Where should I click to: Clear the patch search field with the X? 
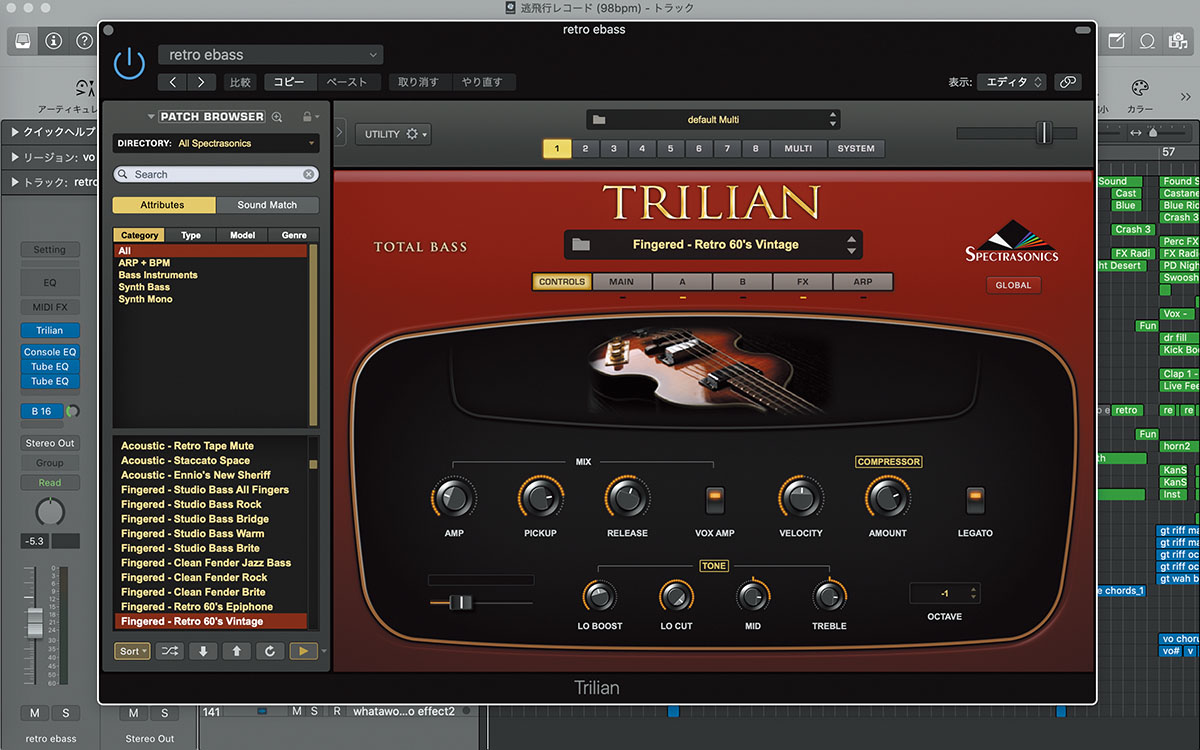[x=309, y=174]
